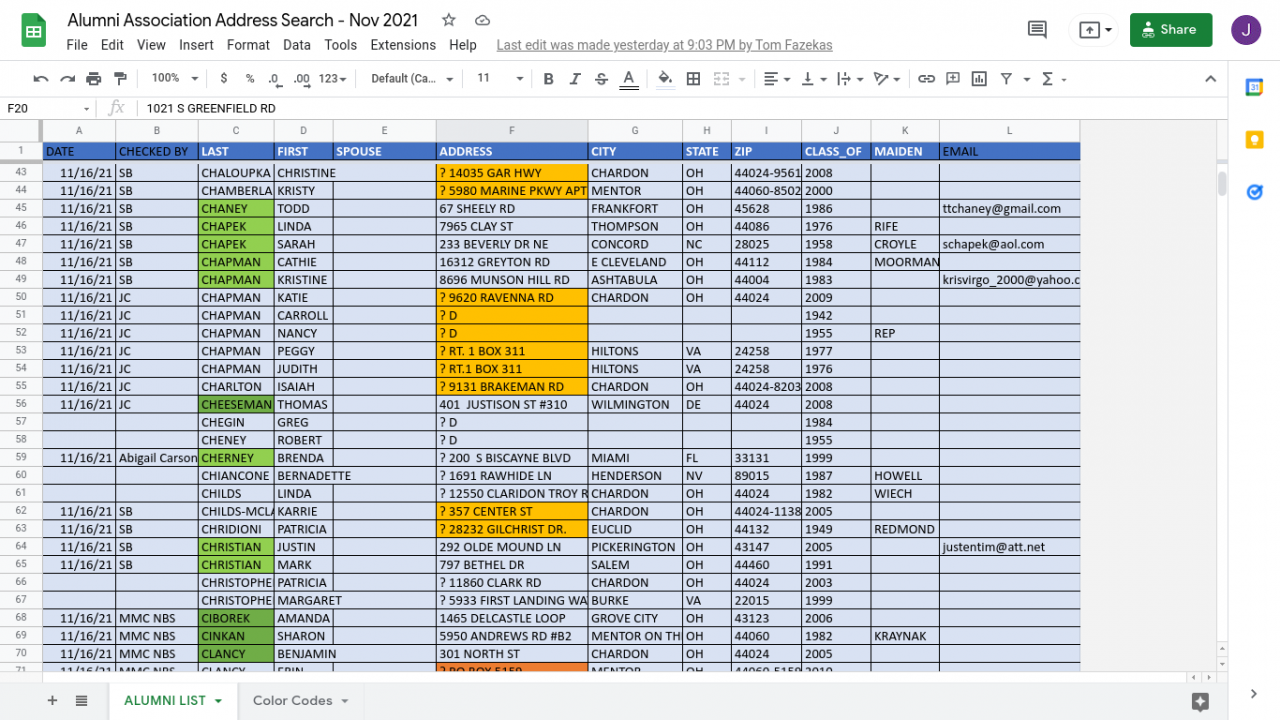Open the comment history
The width and height of the screenshot is (1280, 720).
[1038, 30]
